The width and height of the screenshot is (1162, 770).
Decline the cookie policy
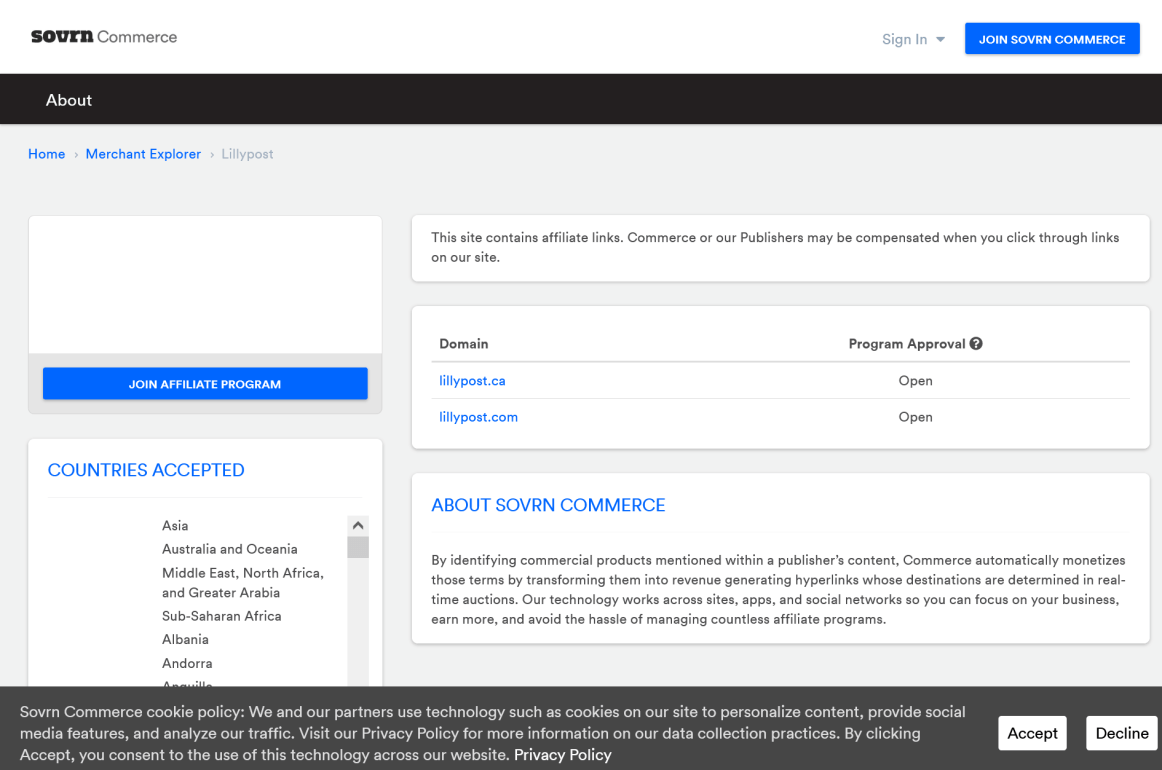pos(1121,733)
